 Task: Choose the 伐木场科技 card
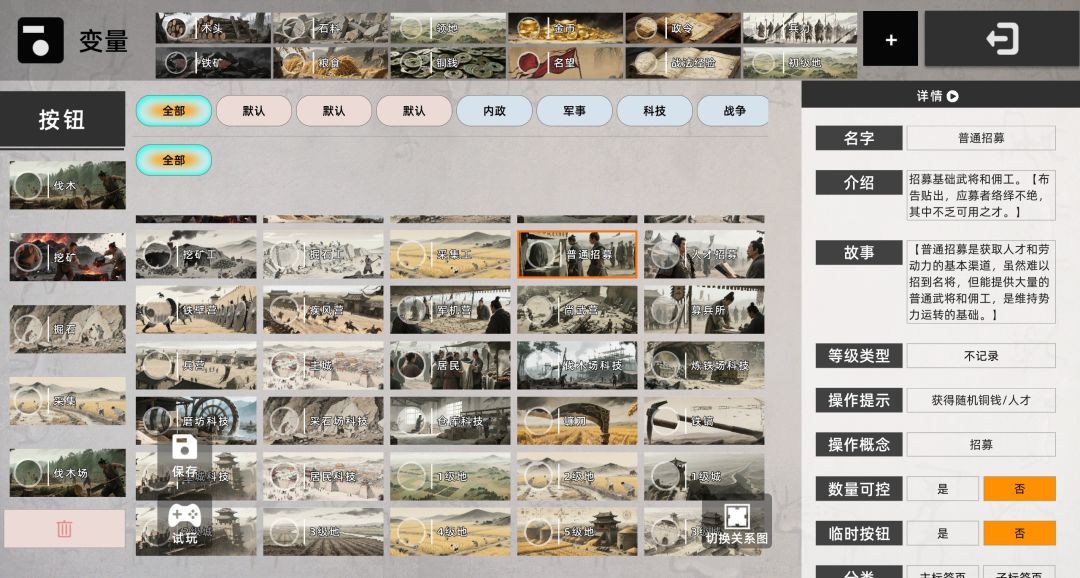coord(577,365)
